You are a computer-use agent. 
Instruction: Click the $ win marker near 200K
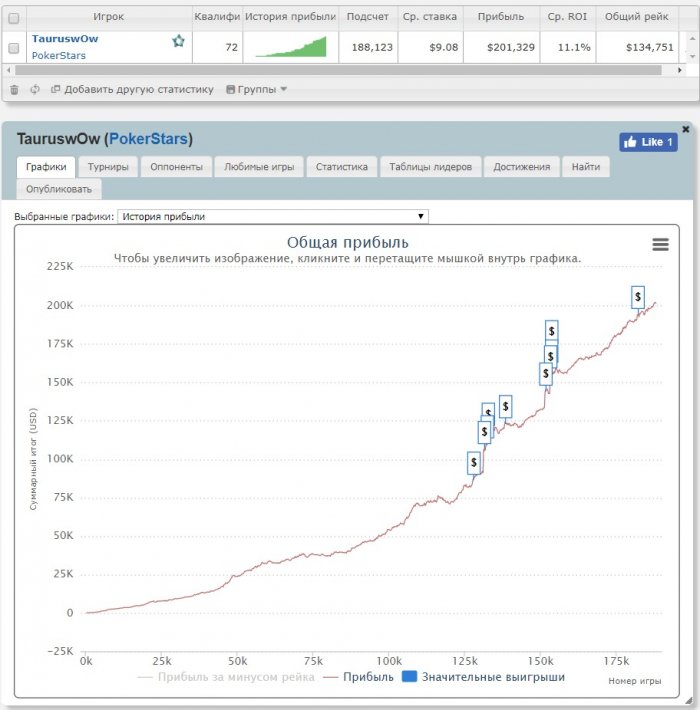pos(638,297)
